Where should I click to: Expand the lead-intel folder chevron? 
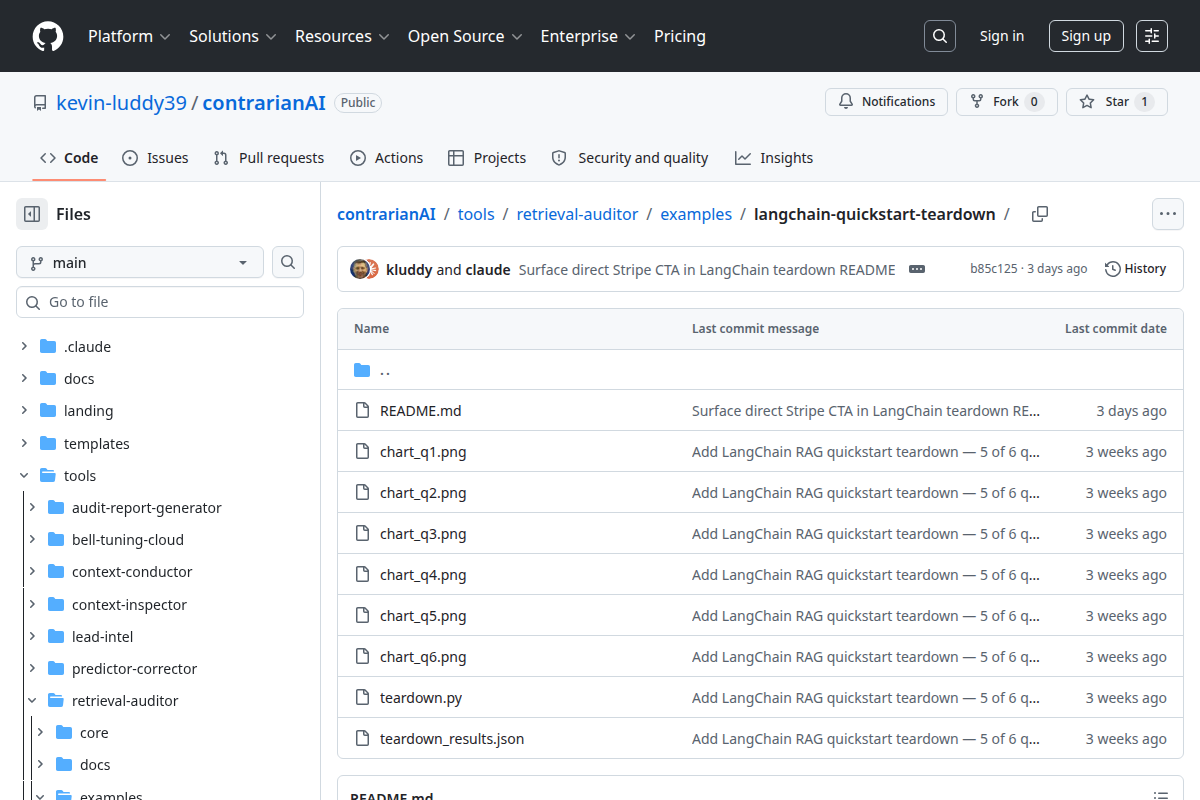[x=32, y=636]
